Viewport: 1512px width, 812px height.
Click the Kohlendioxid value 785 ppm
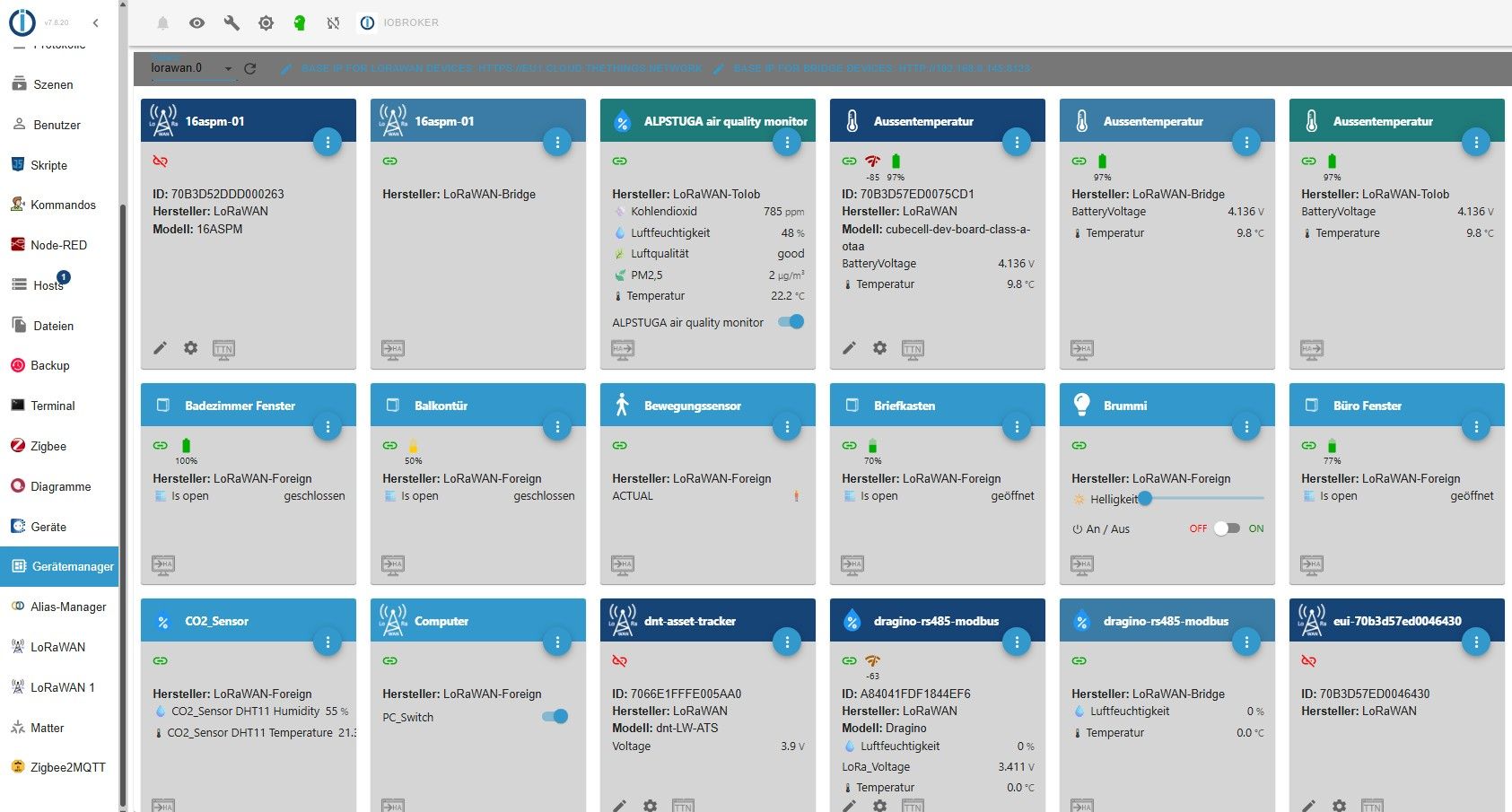coord(784,212)
